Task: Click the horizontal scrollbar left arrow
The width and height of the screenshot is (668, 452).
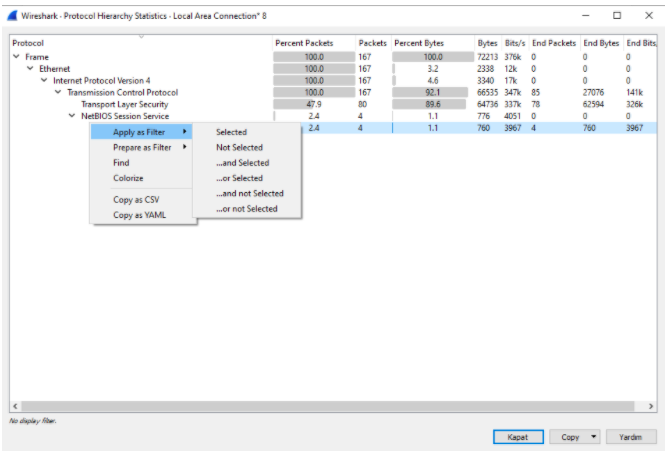Action: click(x=15, y=406)
